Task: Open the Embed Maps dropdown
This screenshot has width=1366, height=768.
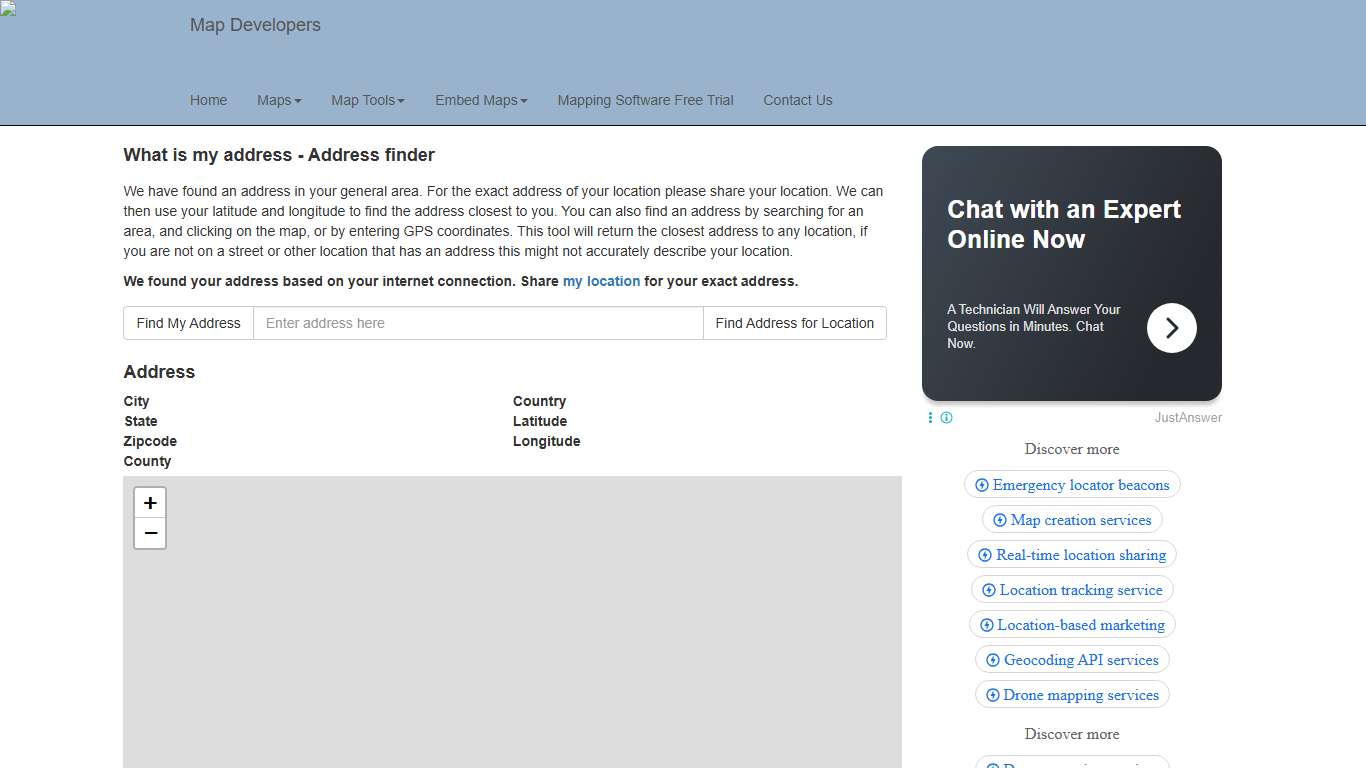Action: point(481,100)
